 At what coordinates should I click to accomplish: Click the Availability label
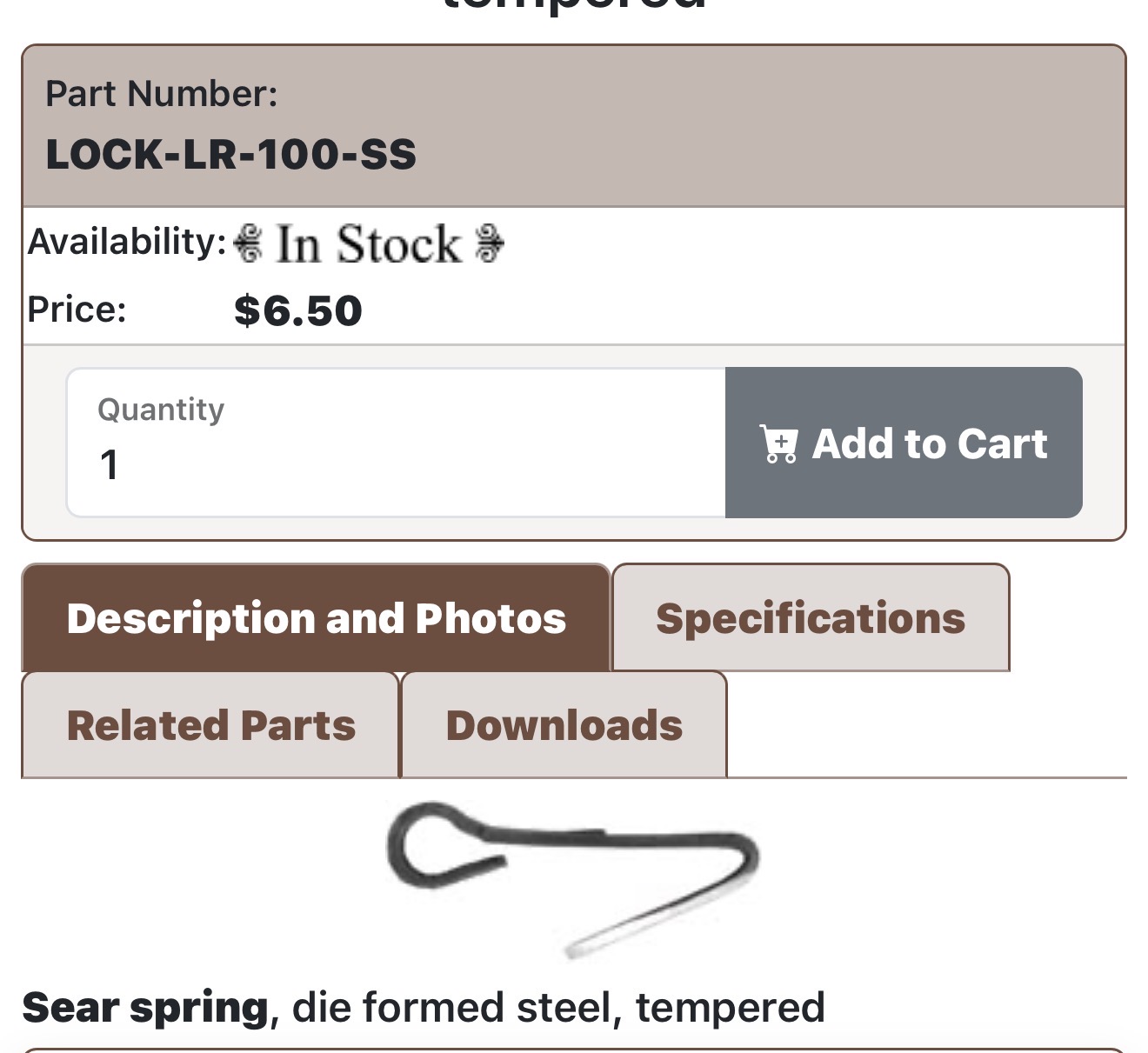click(x=127, y=242)
